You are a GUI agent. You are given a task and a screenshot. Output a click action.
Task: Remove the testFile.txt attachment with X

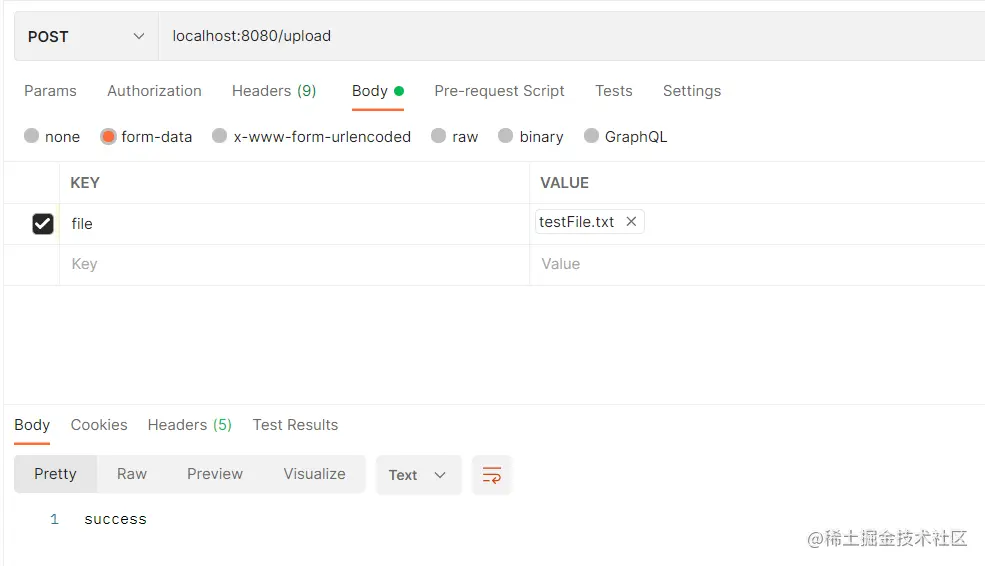(631, 222)
